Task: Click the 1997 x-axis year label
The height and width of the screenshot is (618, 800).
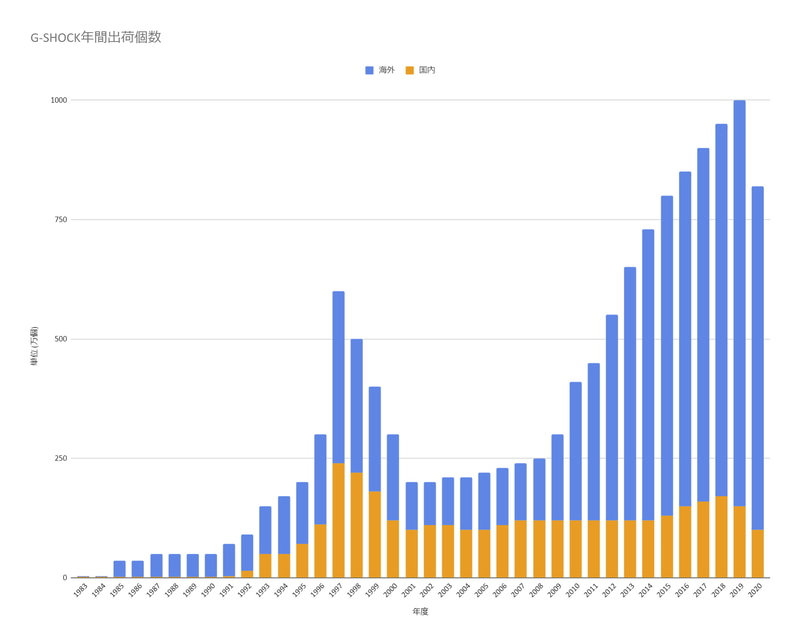Action: point(336,590)
